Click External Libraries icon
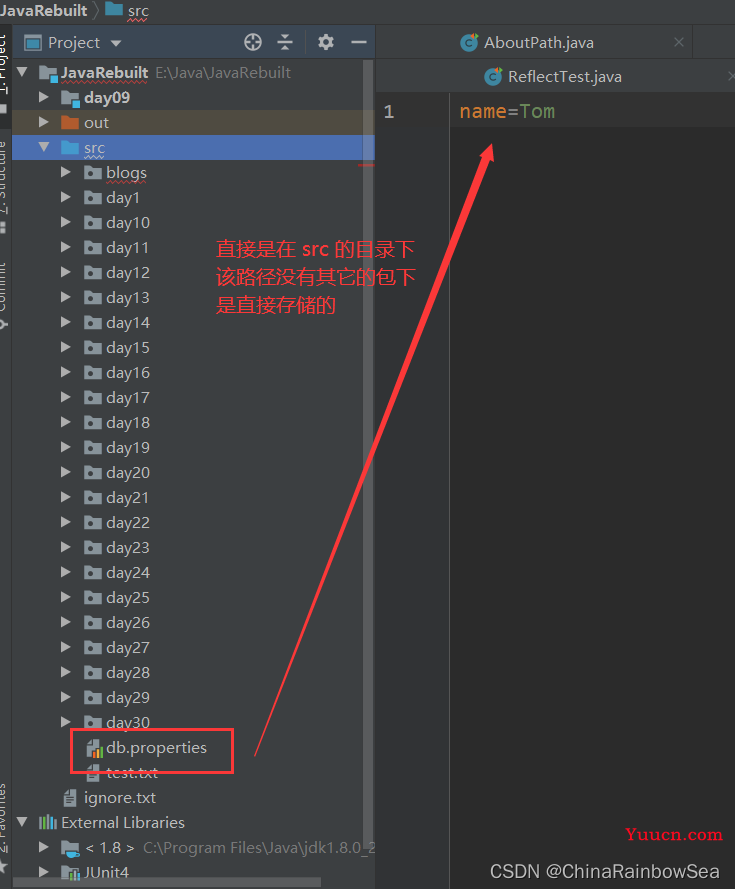The image size is (735, 889). tap(47, 823)
